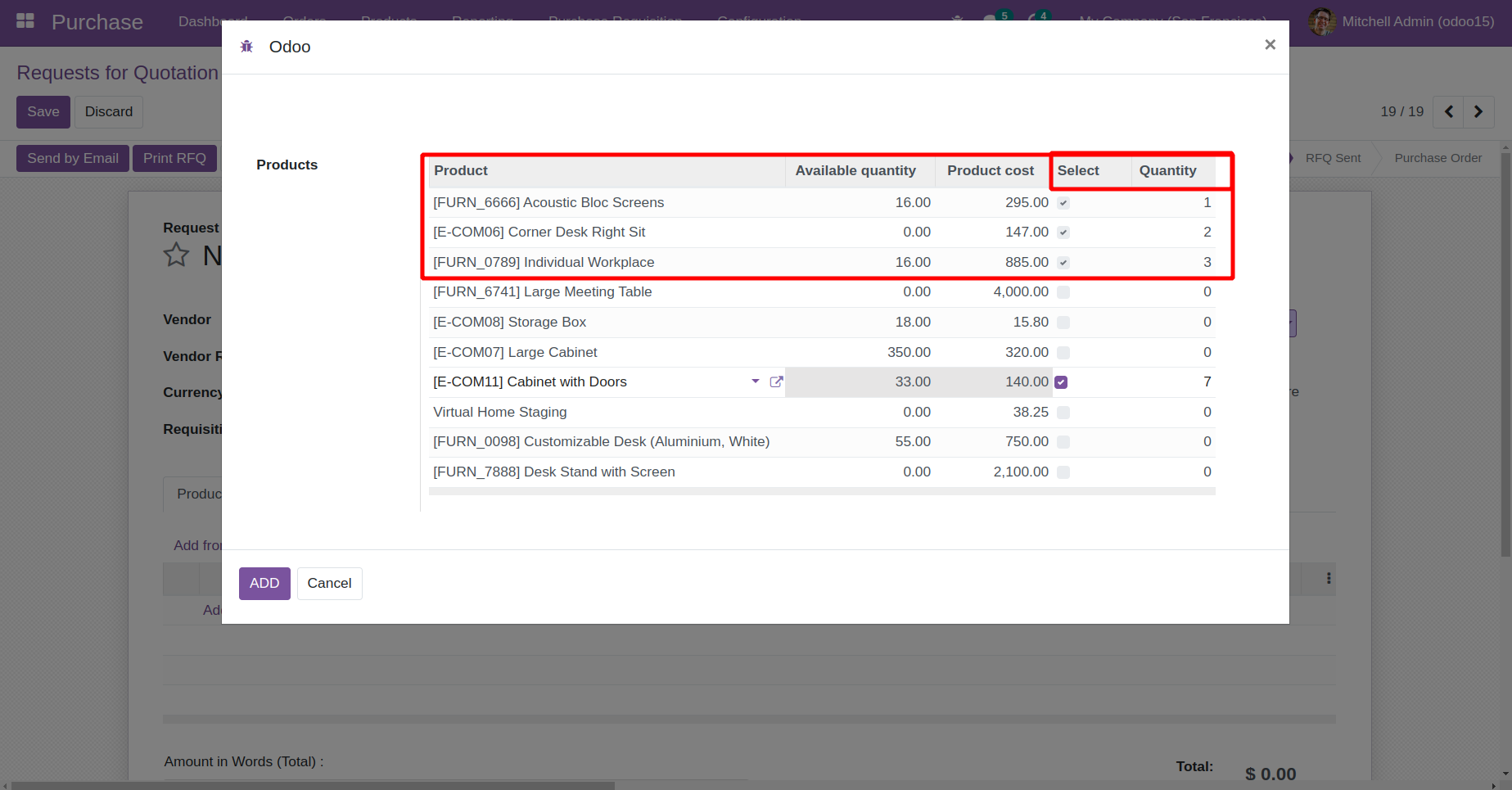Click product [FURN_0098] Customizable Desk
Image resolution: width=1512 pixels, height=790 pixels.
tap(602, 442)
